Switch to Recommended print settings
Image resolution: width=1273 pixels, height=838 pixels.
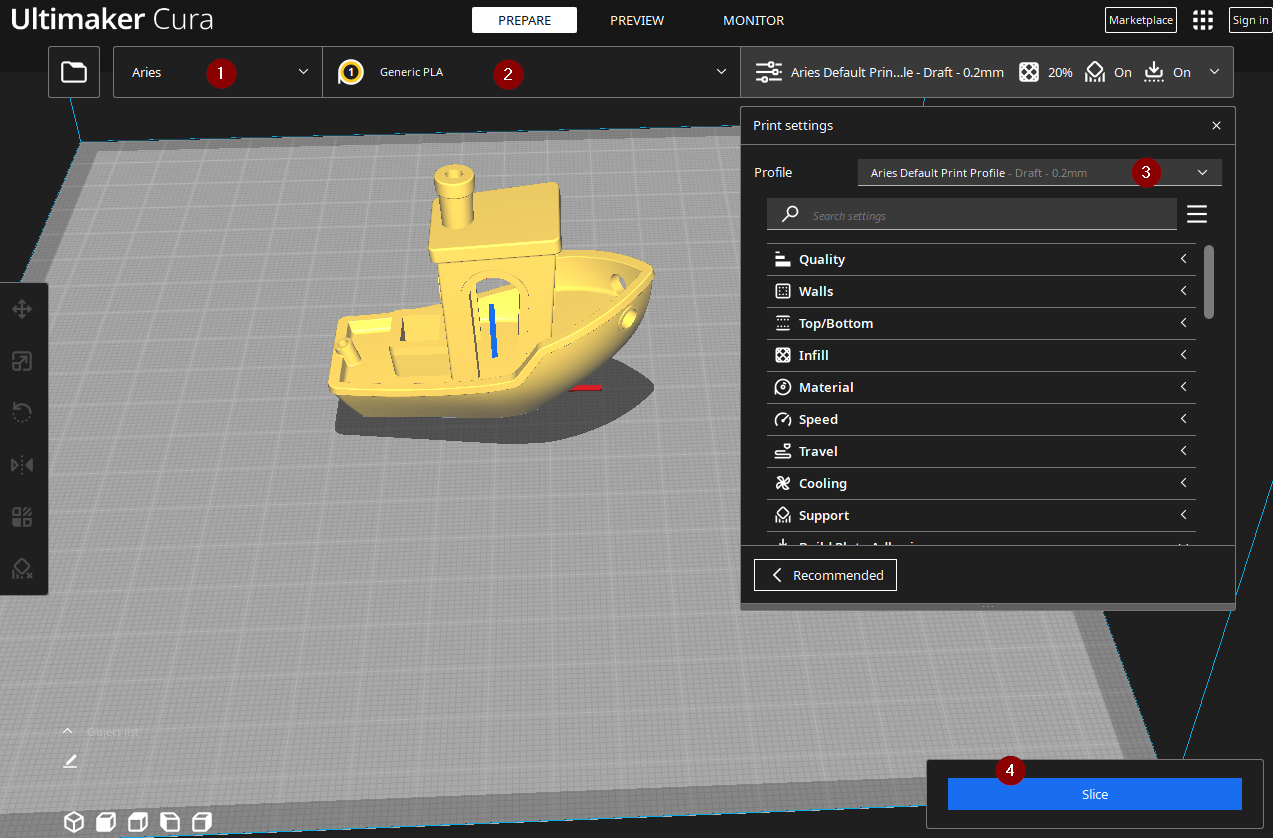(x=825, y=575)
